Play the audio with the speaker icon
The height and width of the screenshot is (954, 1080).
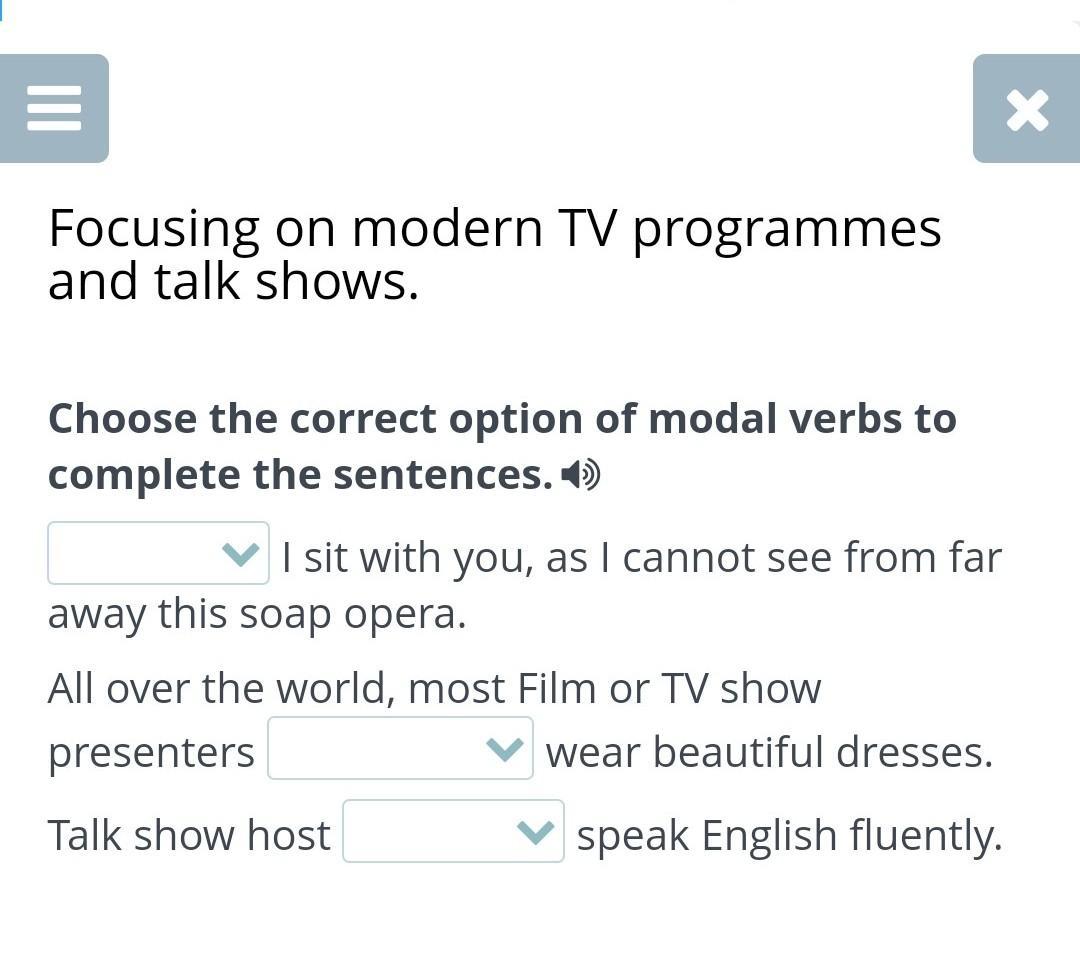[x=580, y=475]
